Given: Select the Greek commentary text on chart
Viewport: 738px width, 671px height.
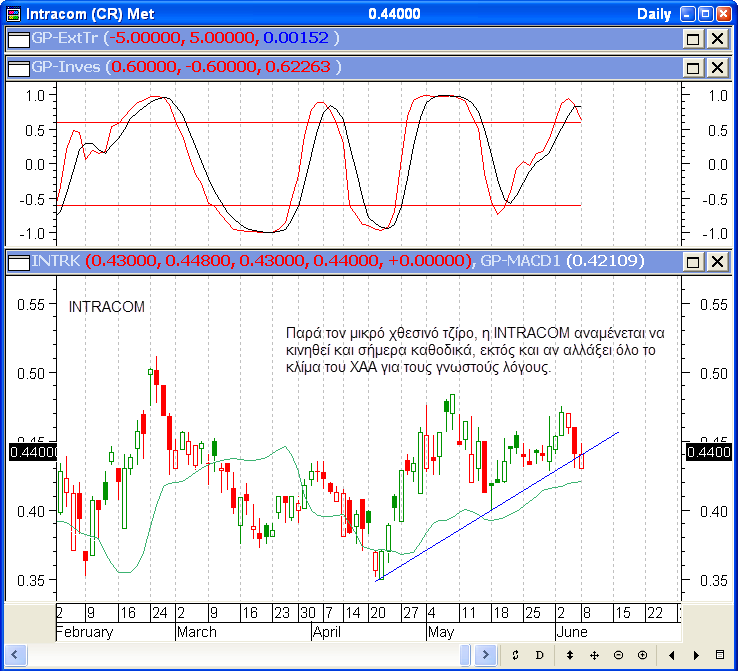Looking at the screenshot, I should tap(475, 350).
